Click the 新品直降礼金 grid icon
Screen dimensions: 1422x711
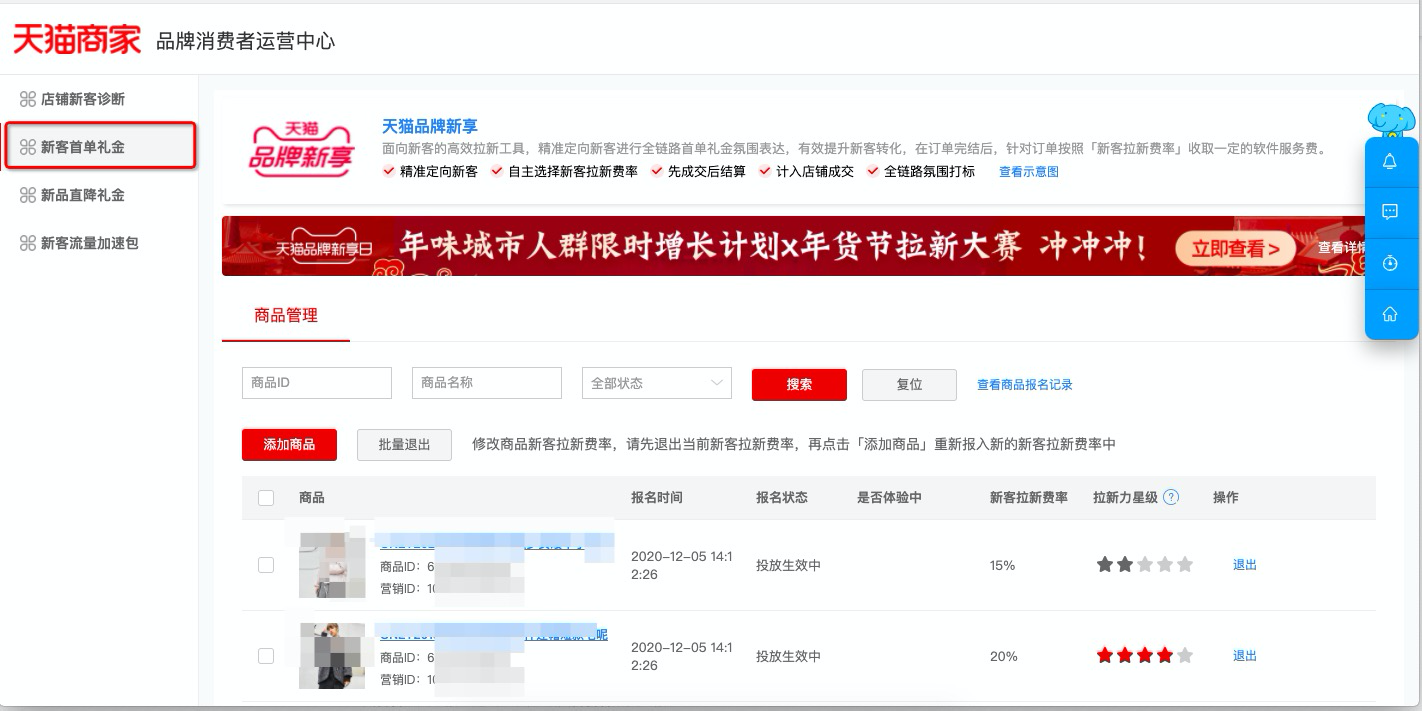28,195
